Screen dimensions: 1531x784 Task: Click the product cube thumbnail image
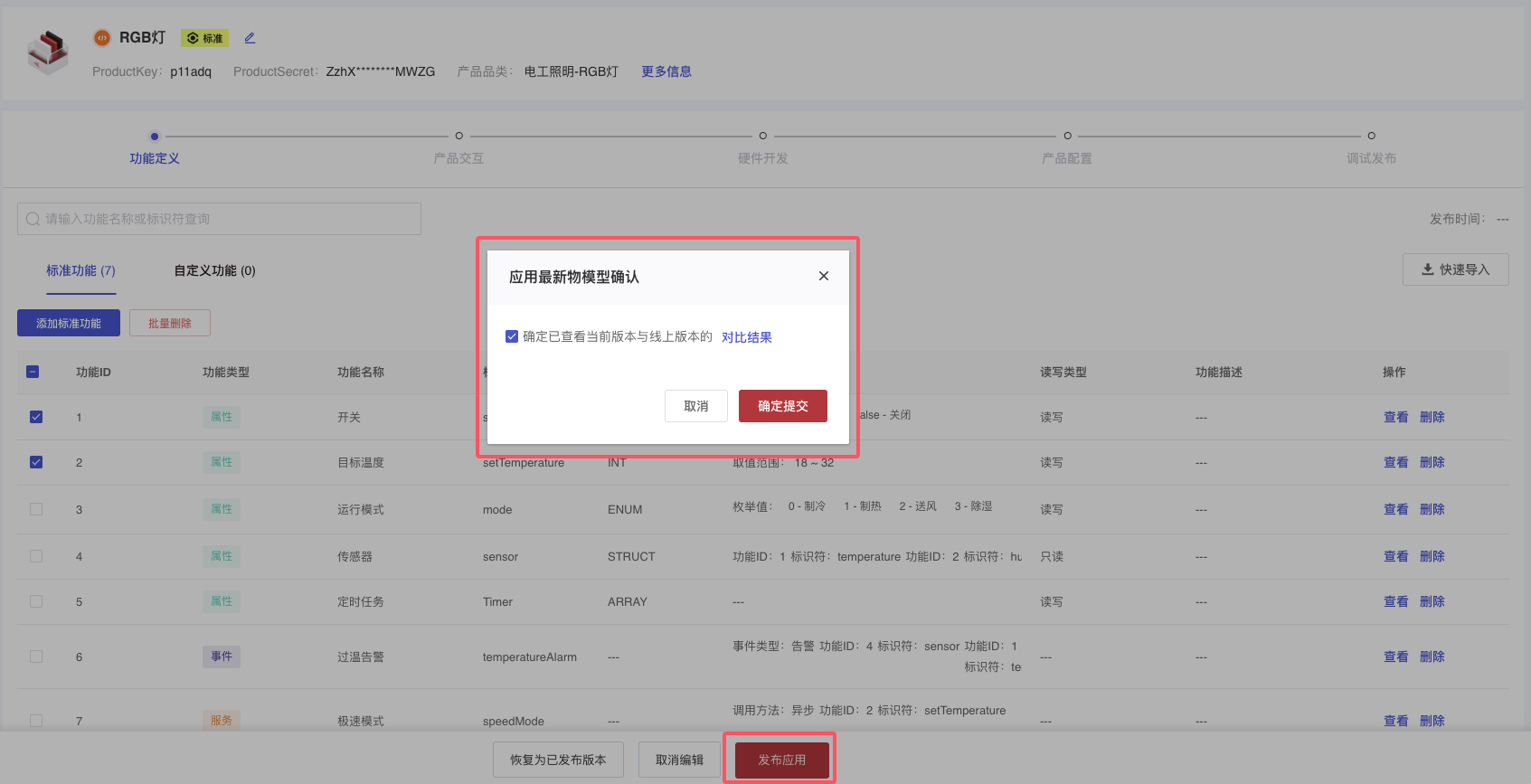(x=48, y=52)
